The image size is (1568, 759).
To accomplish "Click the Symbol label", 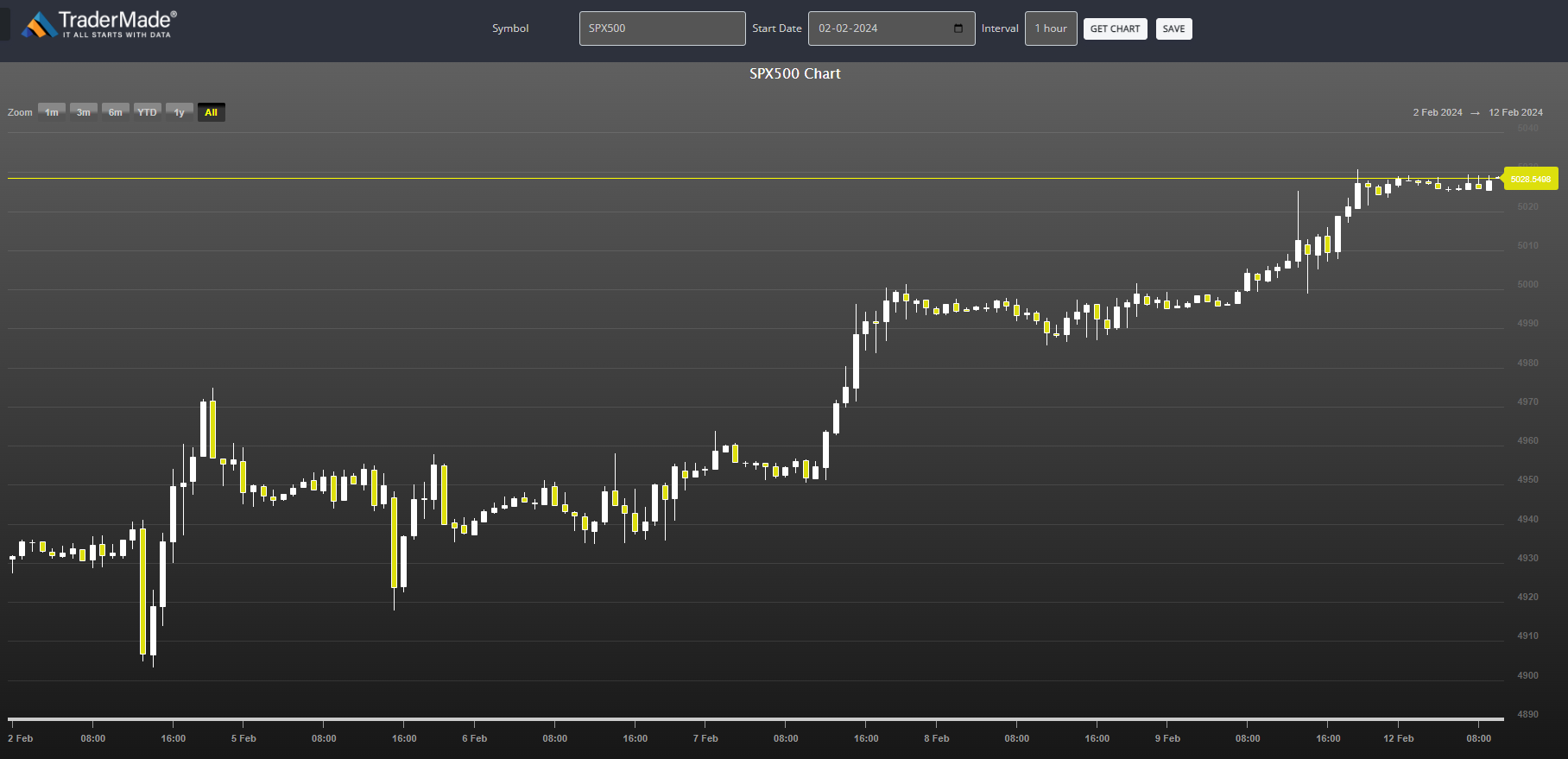I will pos(510,28).
